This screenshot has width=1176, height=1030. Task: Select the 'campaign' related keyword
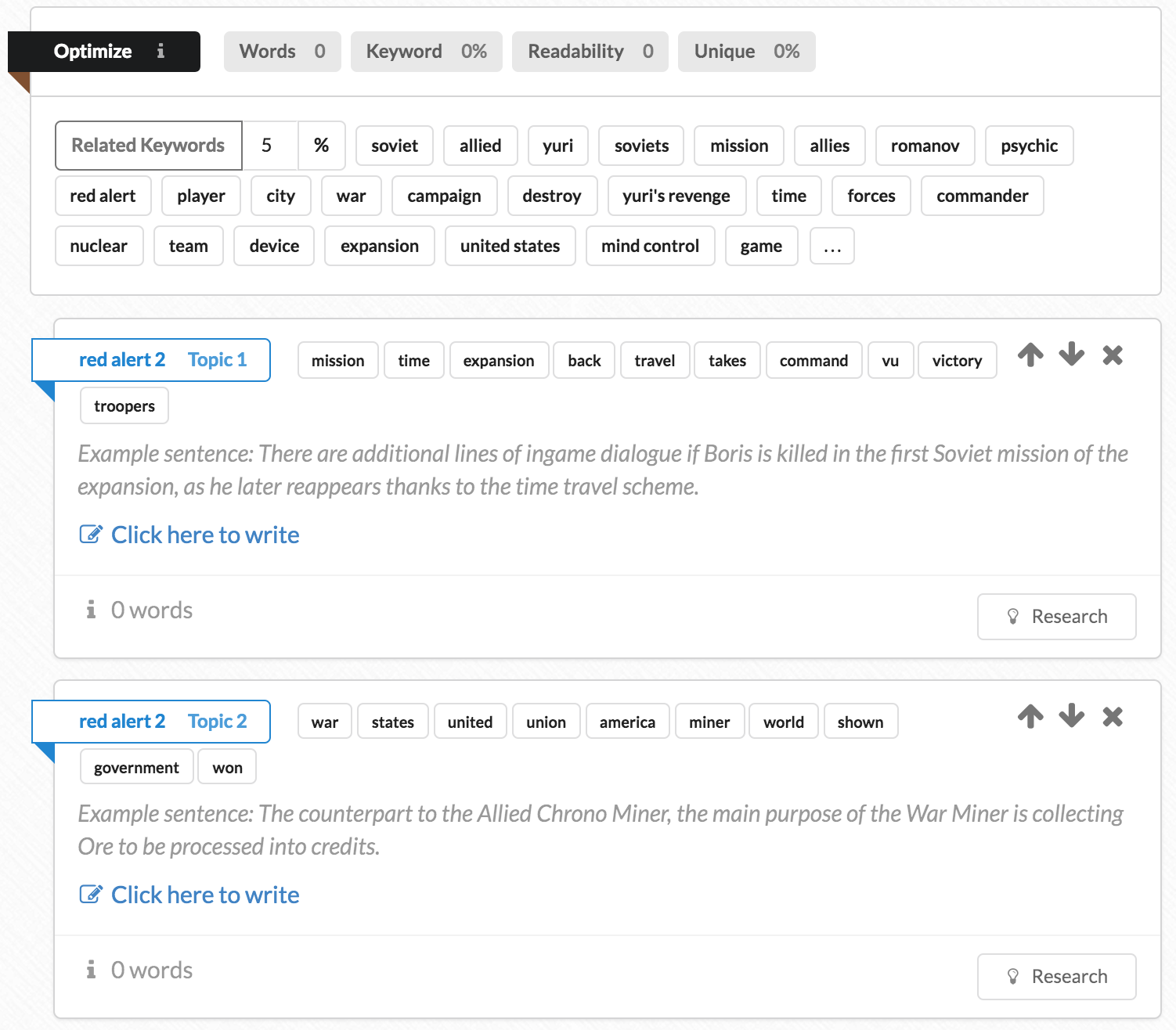[444, 196]
